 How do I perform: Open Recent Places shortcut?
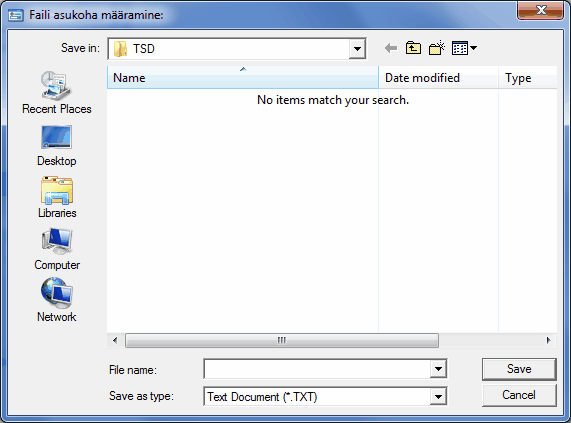[56, 93]
